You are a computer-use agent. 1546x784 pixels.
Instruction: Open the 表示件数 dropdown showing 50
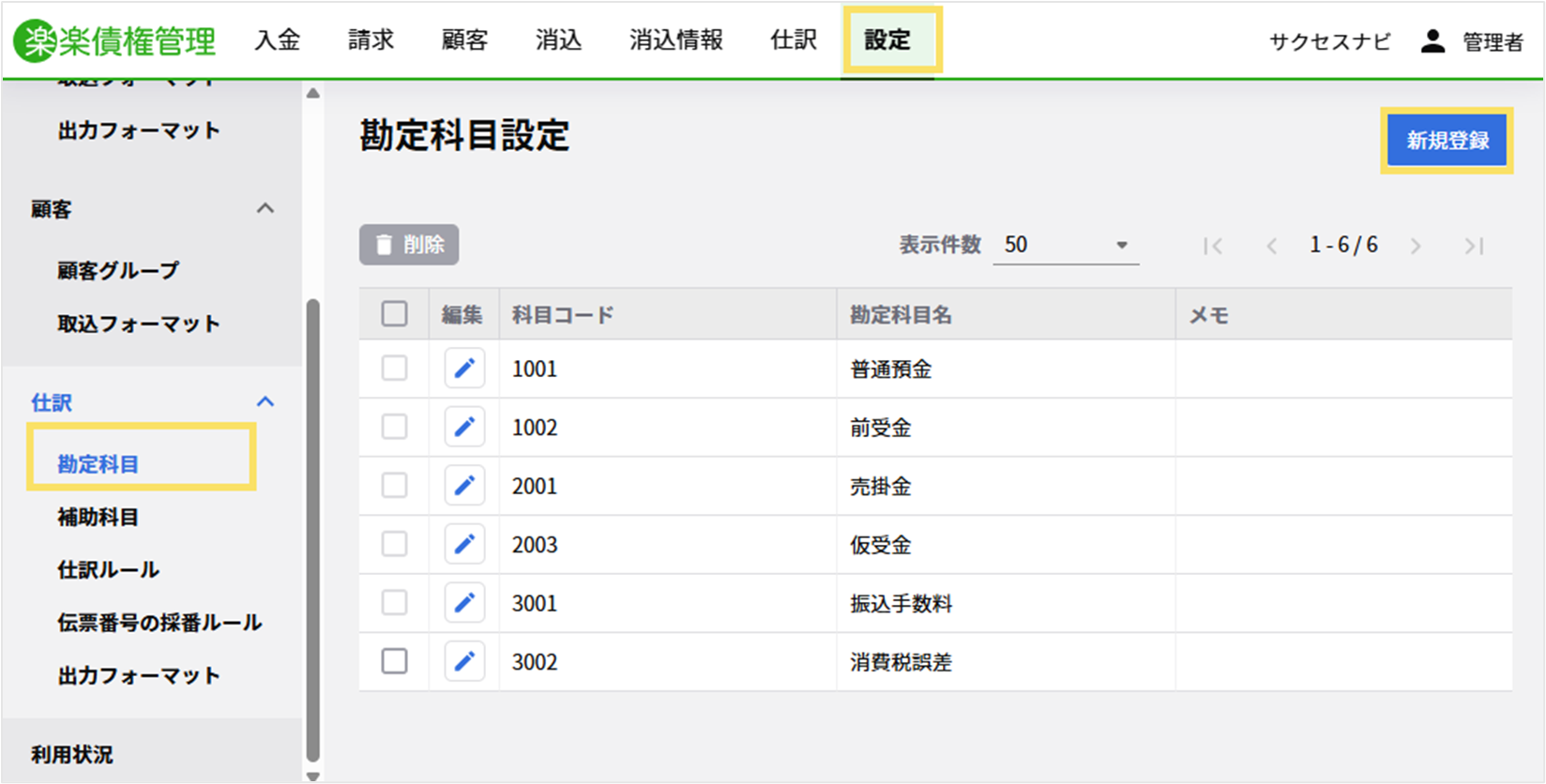(x=1066, y=246)
